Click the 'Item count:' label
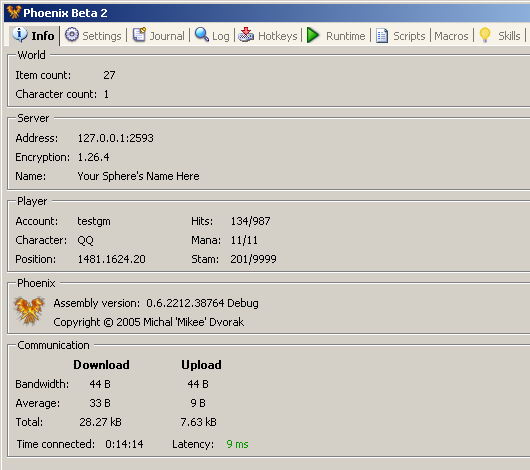This screenshot has width=530, height=470. 43,75
